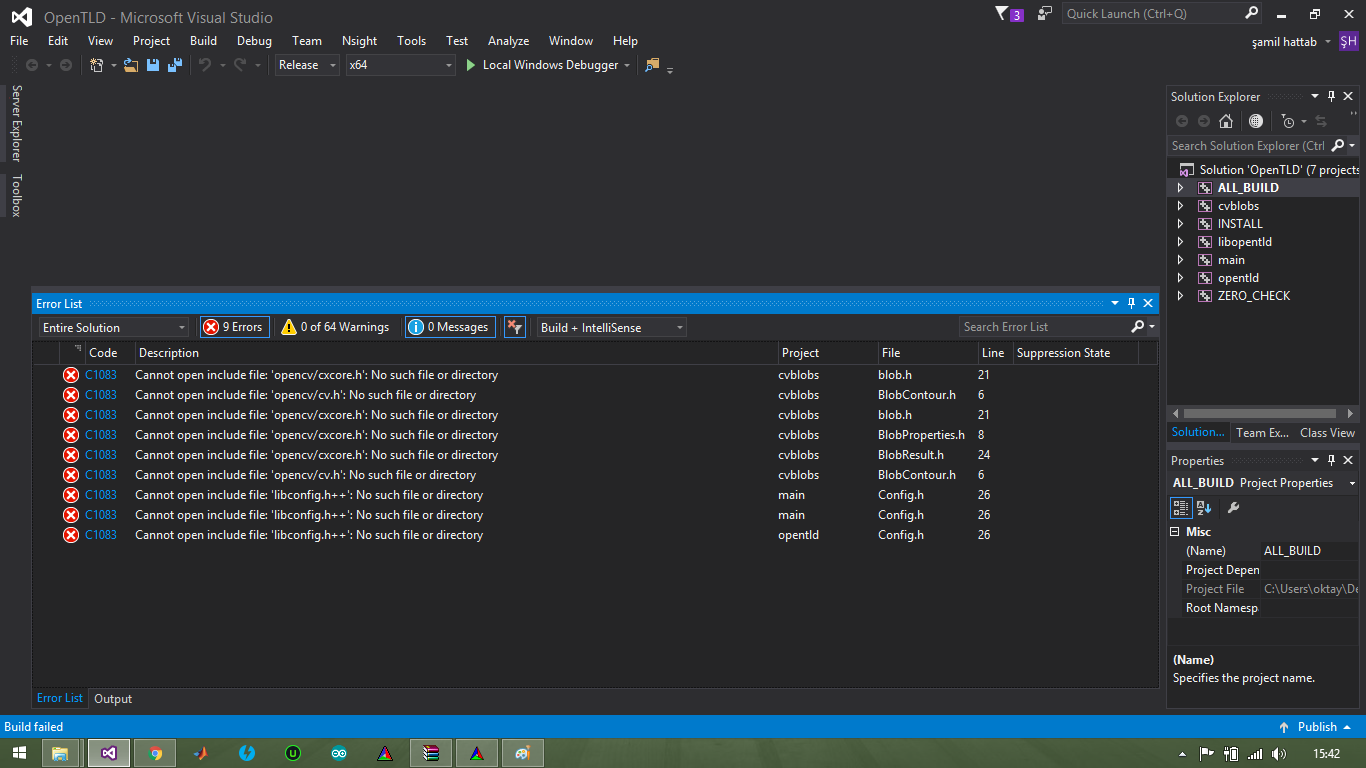
Task: Click the C1083 link for BlobProperties.h
Action: (x=101, y=435)
